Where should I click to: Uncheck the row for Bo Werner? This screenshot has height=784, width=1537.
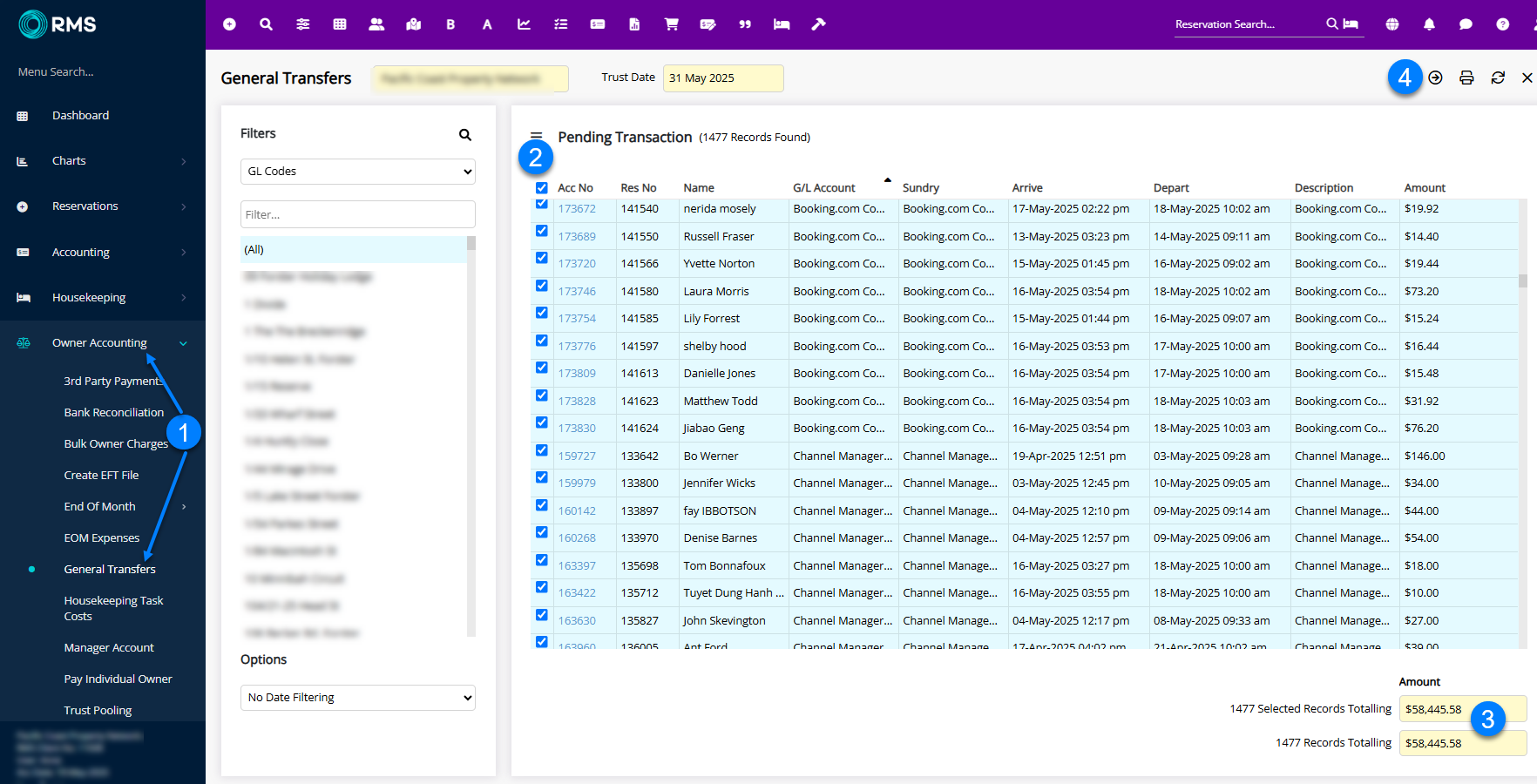point(542,450)
